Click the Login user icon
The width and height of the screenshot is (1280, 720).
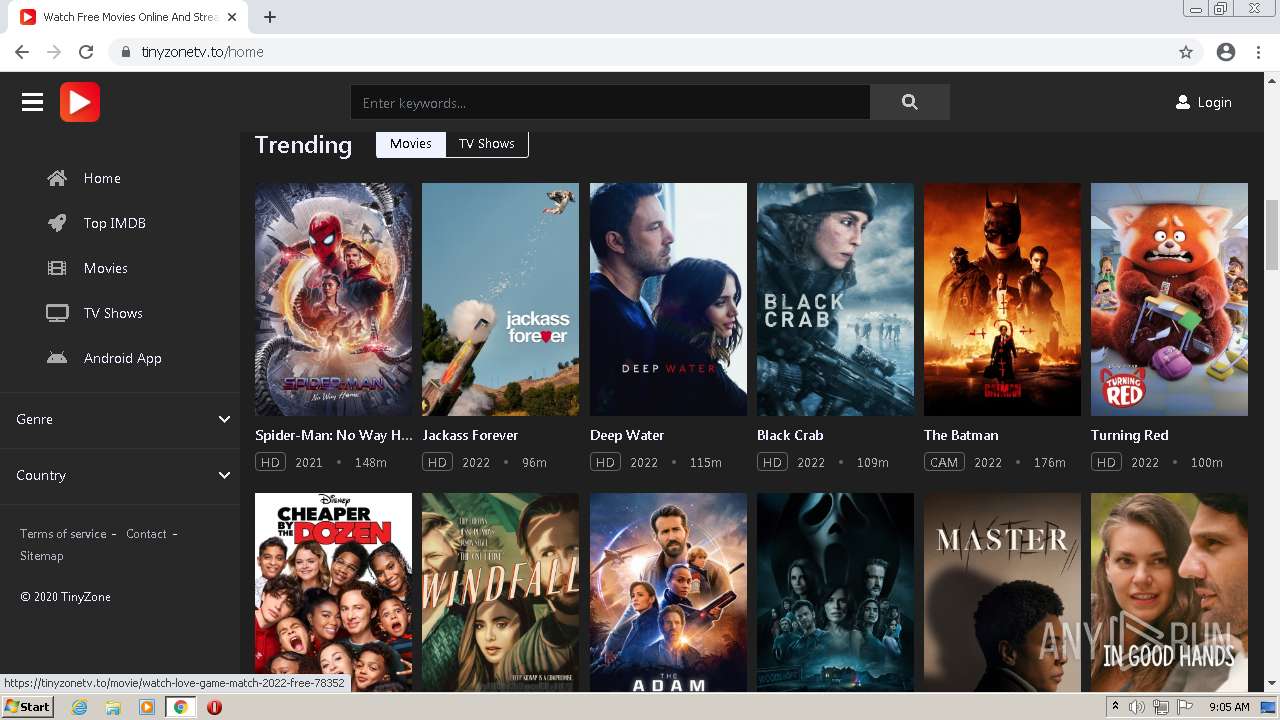pos(1183,102)
